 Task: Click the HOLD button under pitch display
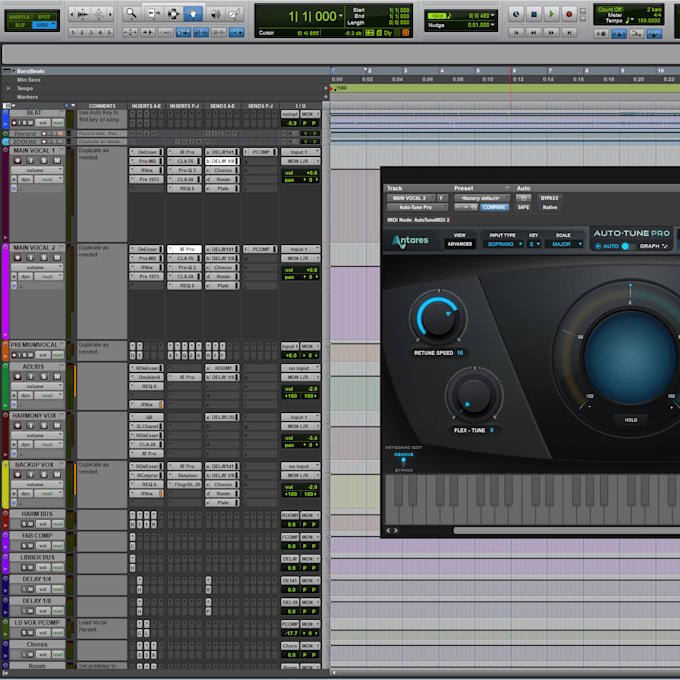[631, 420]
